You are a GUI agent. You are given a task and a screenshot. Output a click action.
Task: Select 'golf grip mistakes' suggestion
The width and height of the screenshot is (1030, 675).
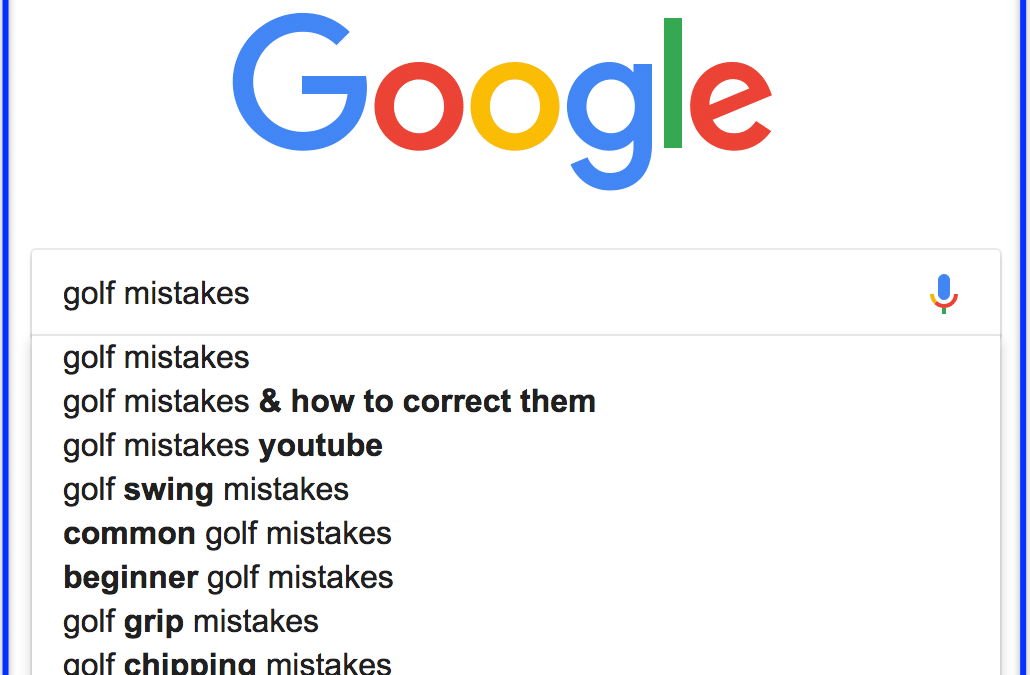[x=516, y=622]
